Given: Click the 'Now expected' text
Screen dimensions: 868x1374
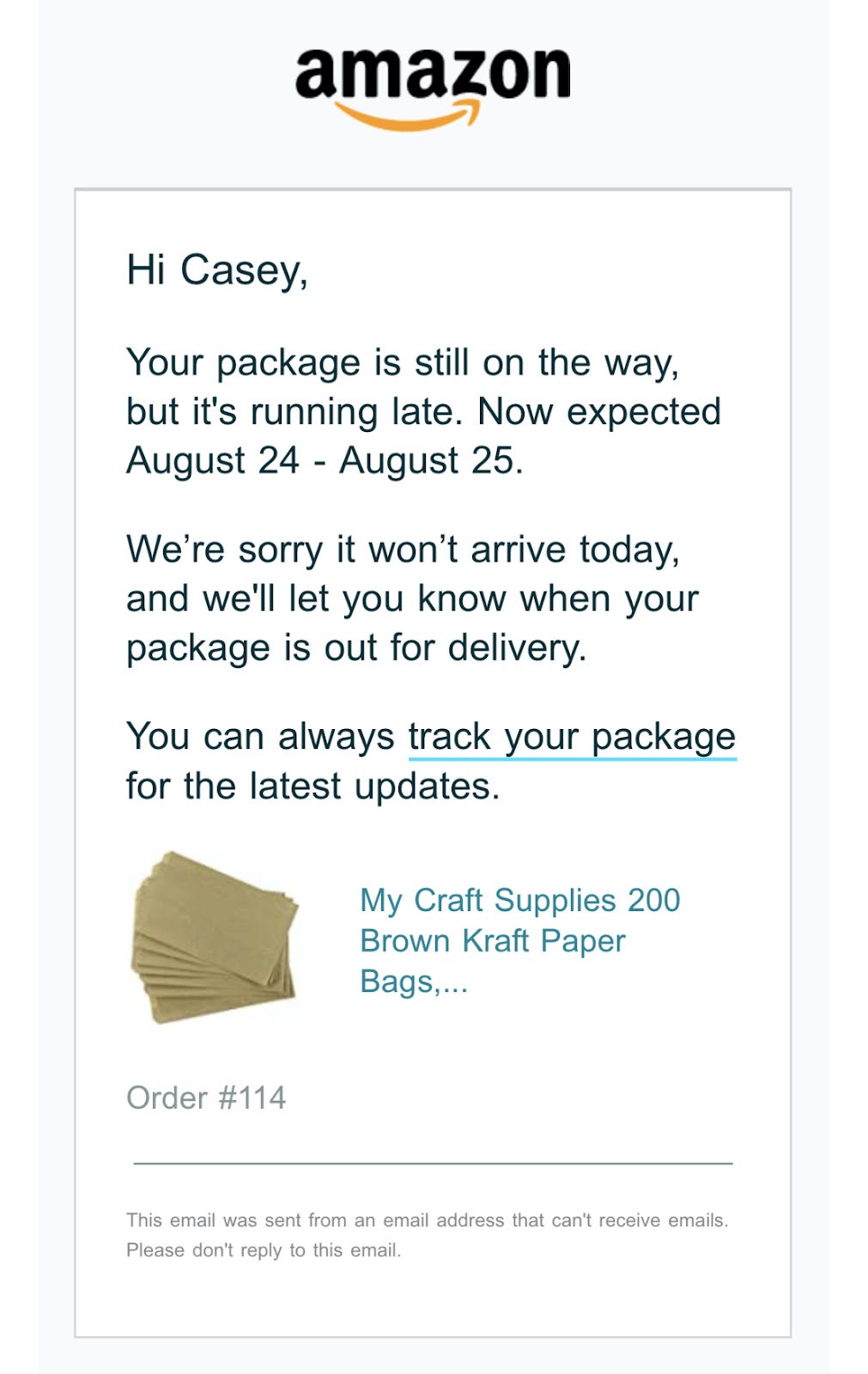Looking at the screenshot, I should point(599,412).
